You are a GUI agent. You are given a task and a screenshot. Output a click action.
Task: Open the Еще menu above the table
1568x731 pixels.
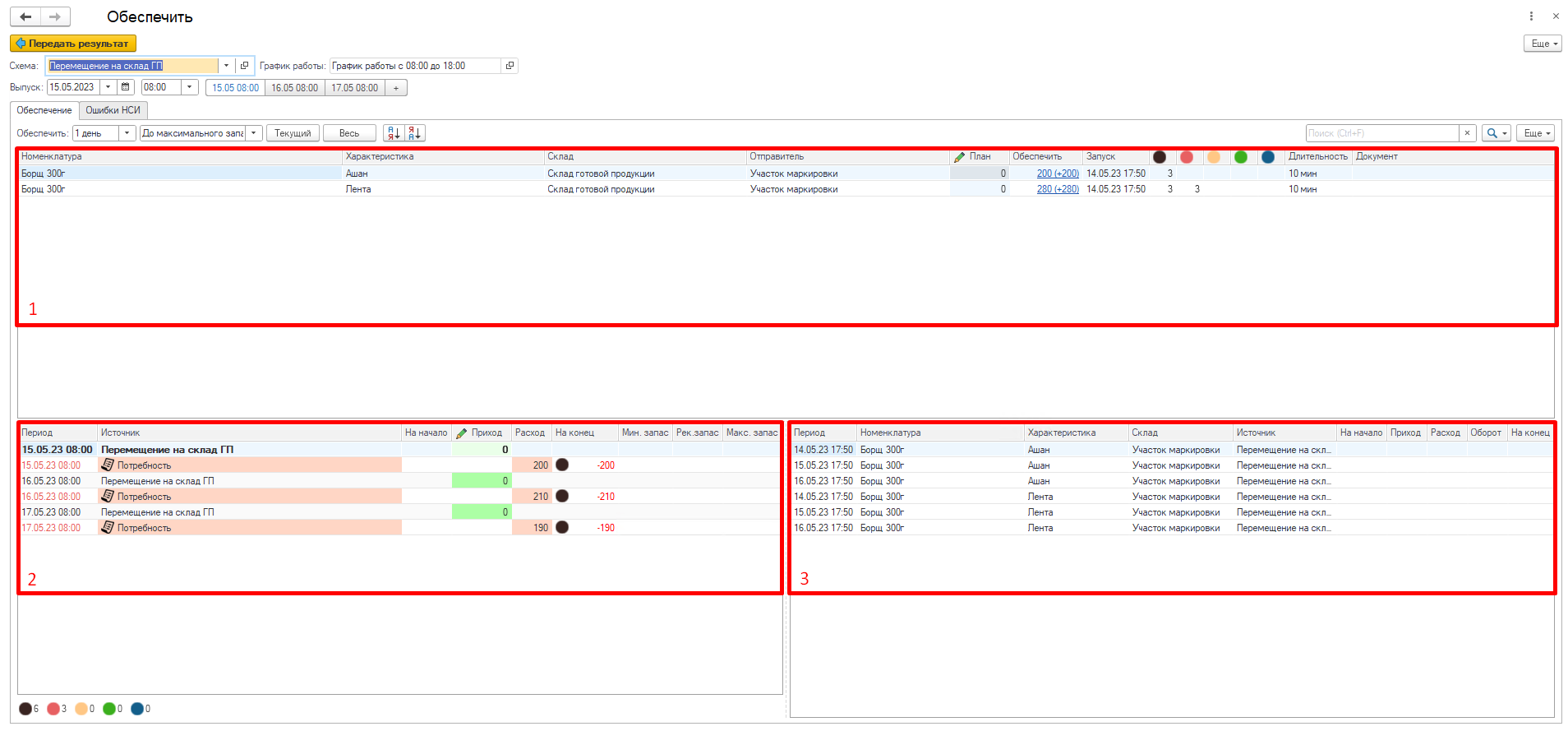point(1534,133)
